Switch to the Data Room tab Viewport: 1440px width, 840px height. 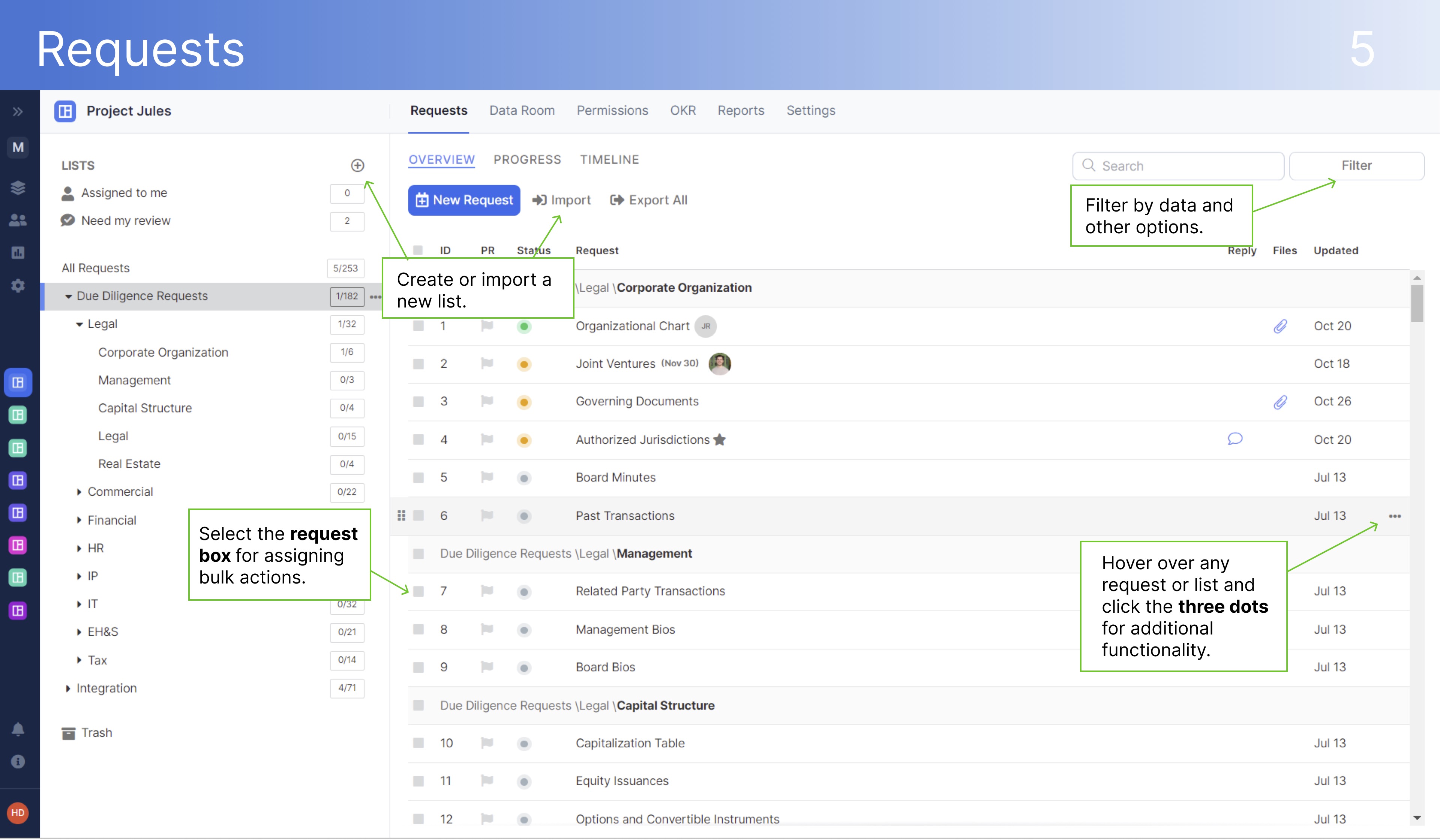click(522, 110)
